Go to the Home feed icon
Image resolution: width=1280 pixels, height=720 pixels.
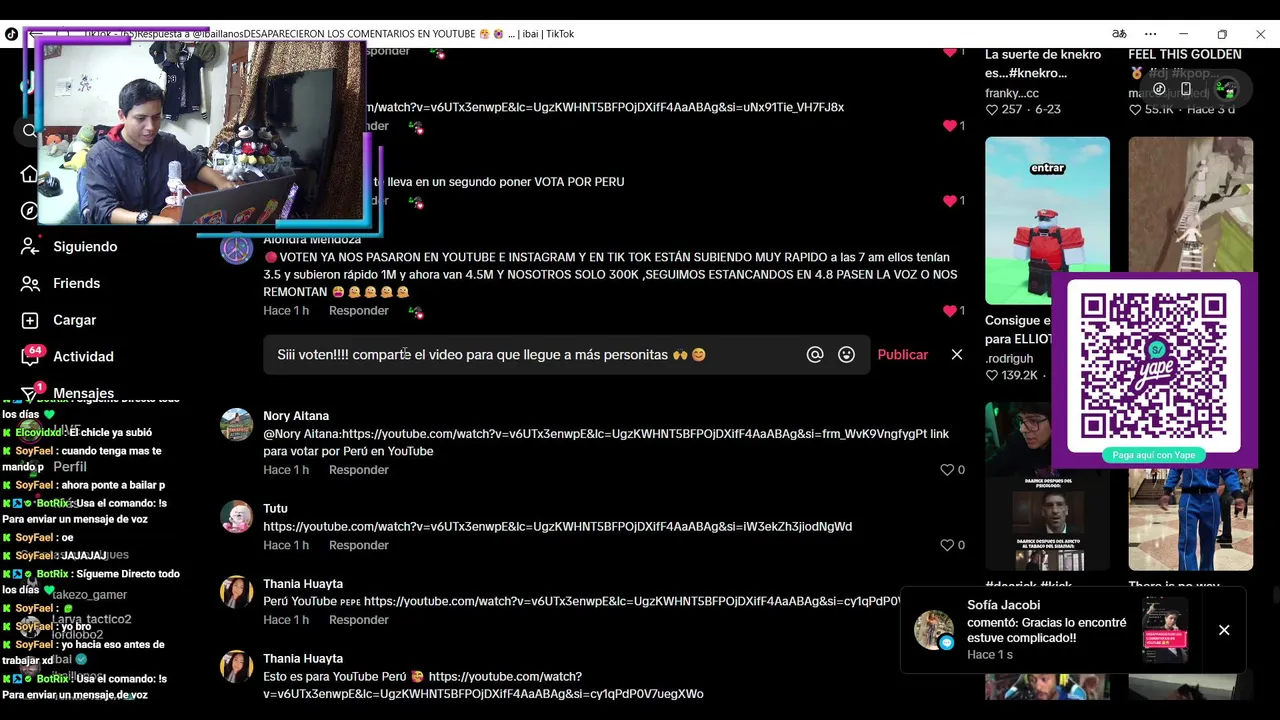tap(29, 174)
